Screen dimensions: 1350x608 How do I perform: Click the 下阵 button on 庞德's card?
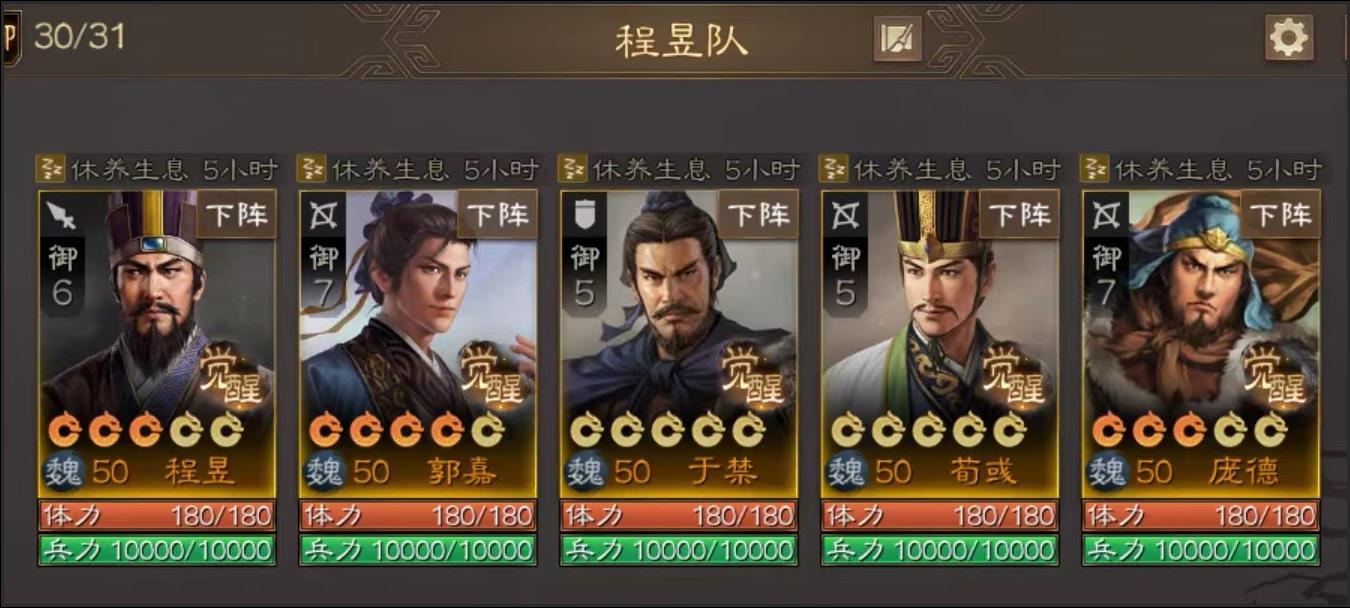(1281, 214)
